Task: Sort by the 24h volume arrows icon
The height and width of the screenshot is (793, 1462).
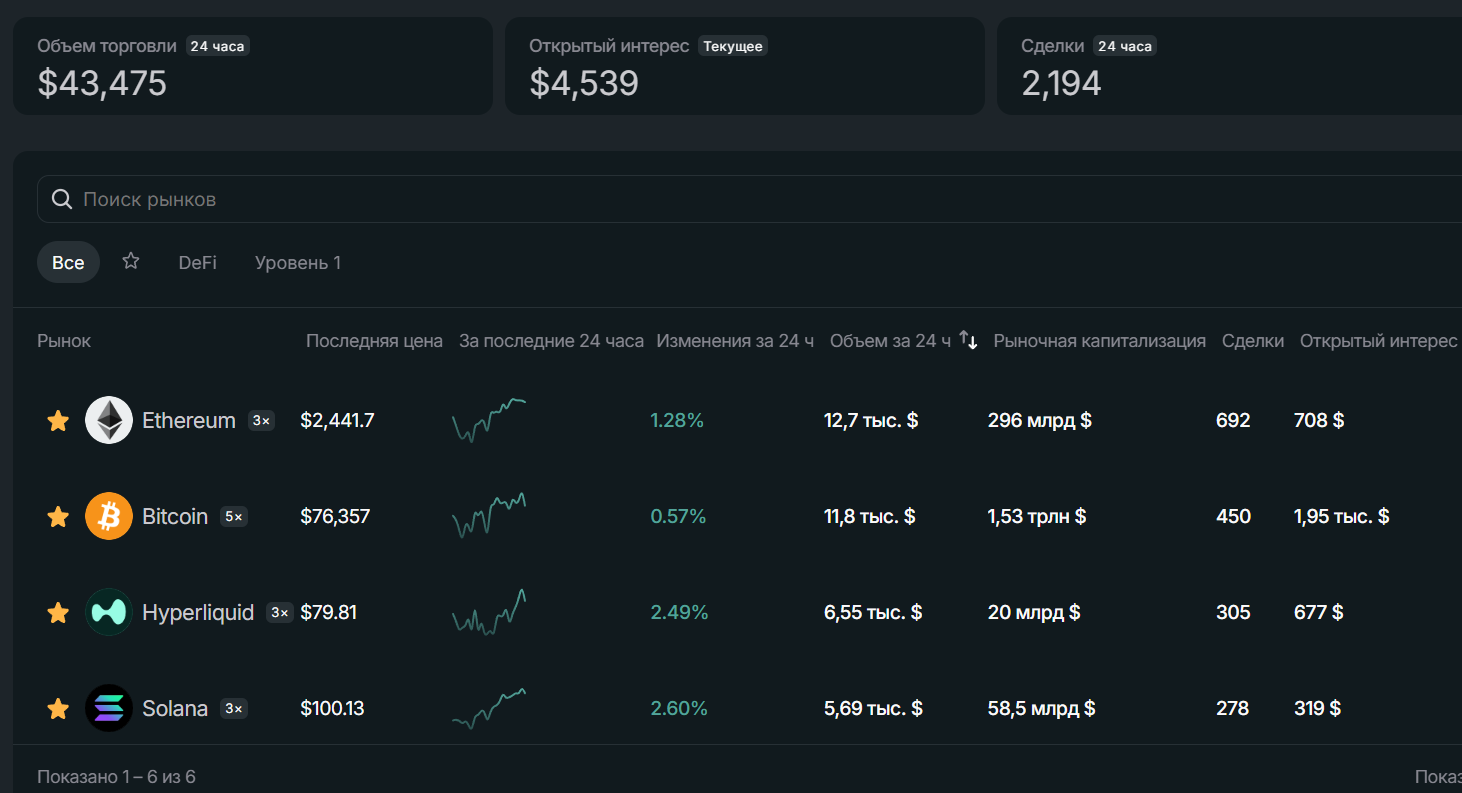Action: point(968,340)
